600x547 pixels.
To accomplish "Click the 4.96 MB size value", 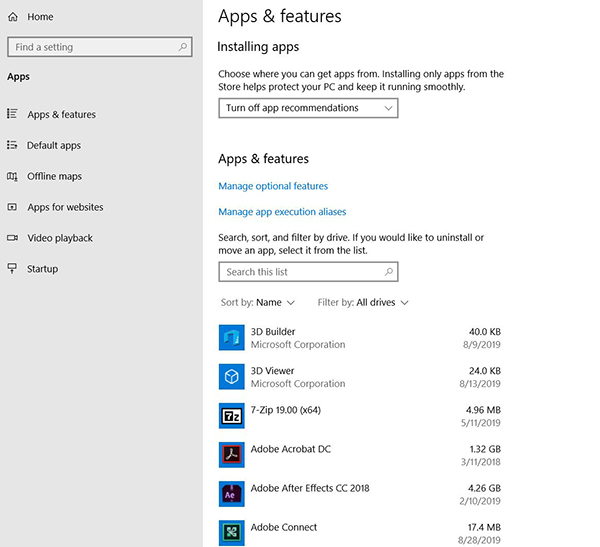I will 483,410.
